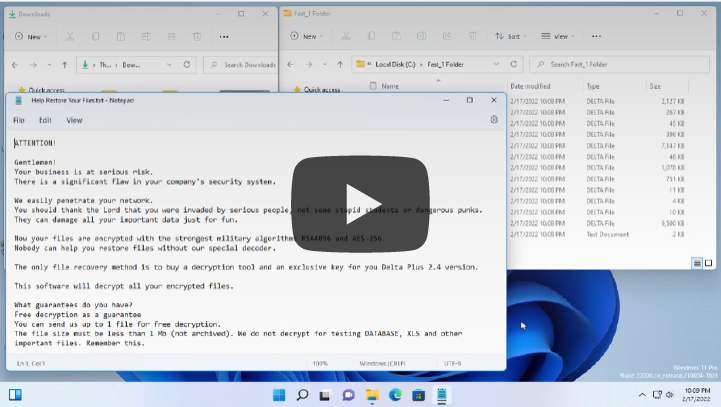Screen dimensions: 721x407
Task: Open Notepad settings gear icon
Action: click(x=494, y=120)
